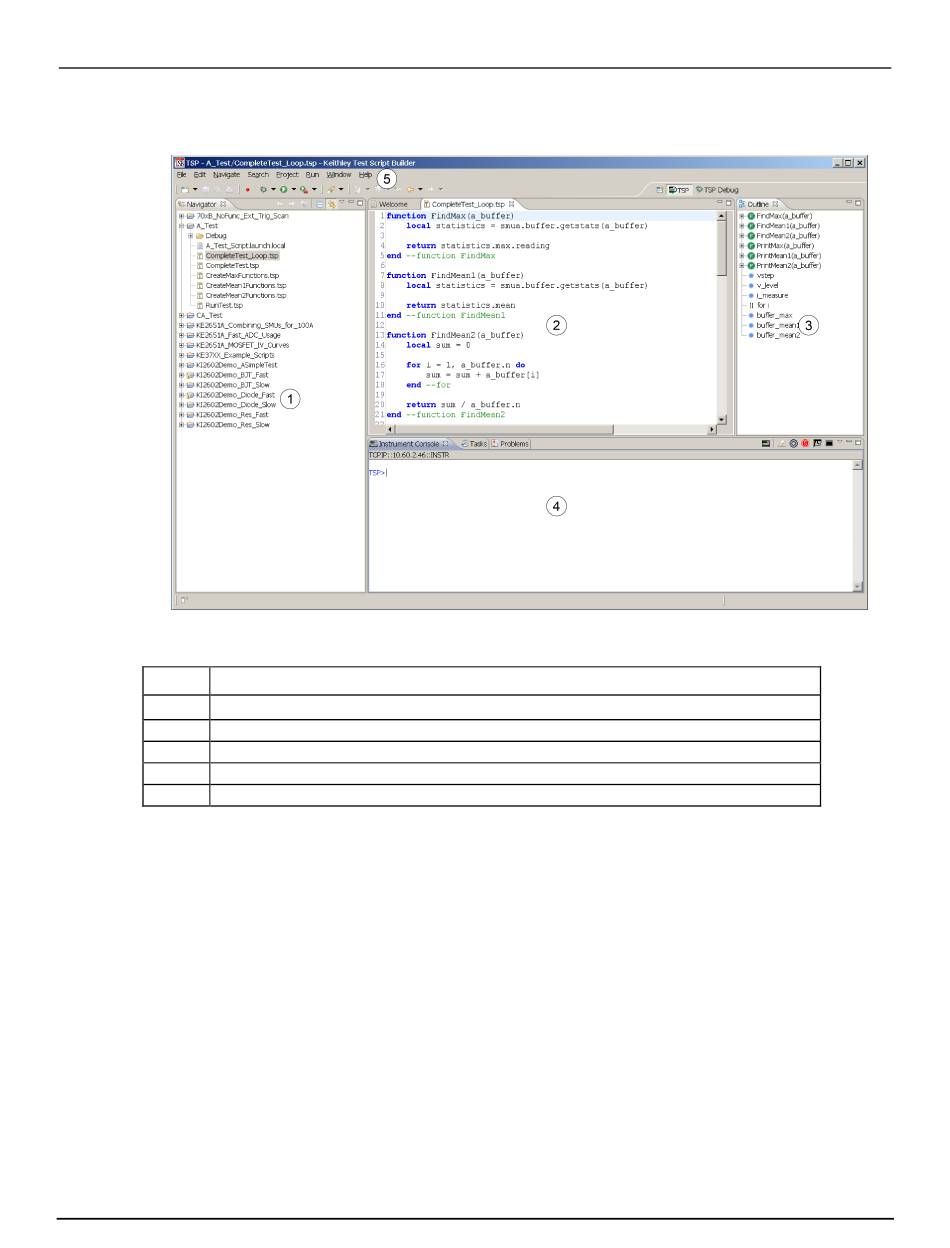Open the Window menu
Image resolution: width=950 pixels, height=1248 pixels.
[339, 174]
